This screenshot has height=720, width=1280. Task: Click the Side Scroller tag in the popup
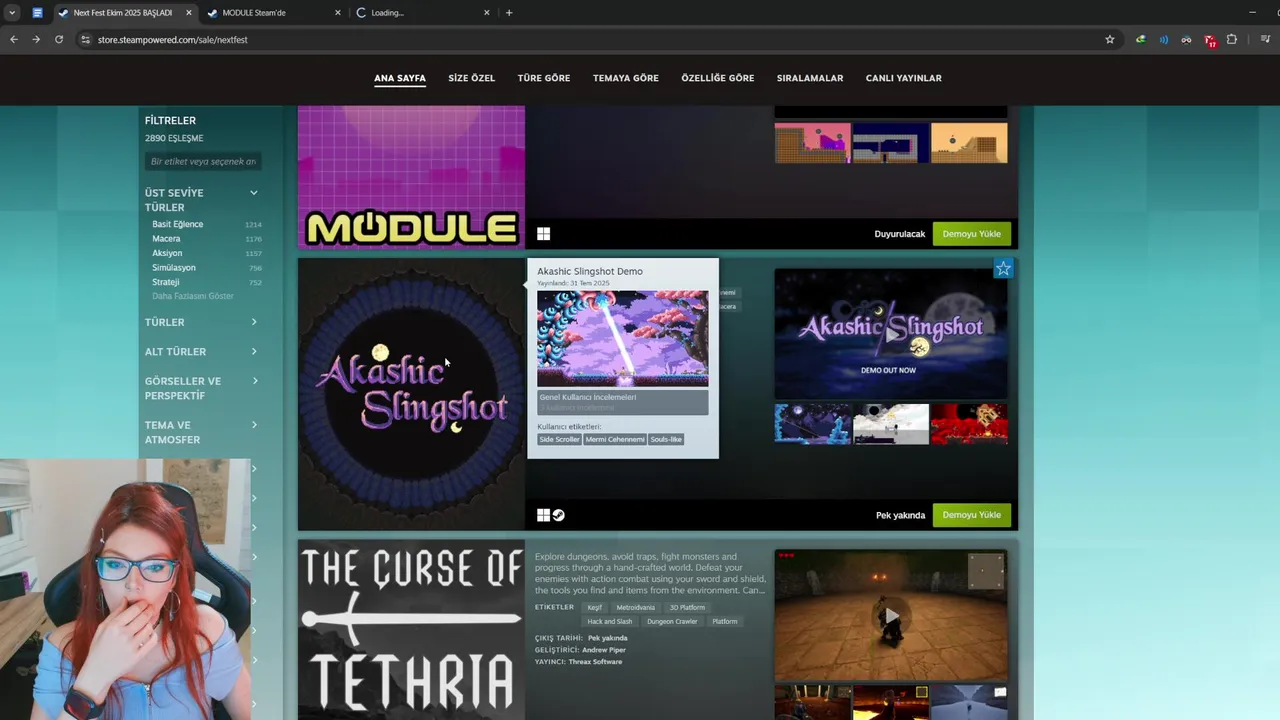pos(560,439)
